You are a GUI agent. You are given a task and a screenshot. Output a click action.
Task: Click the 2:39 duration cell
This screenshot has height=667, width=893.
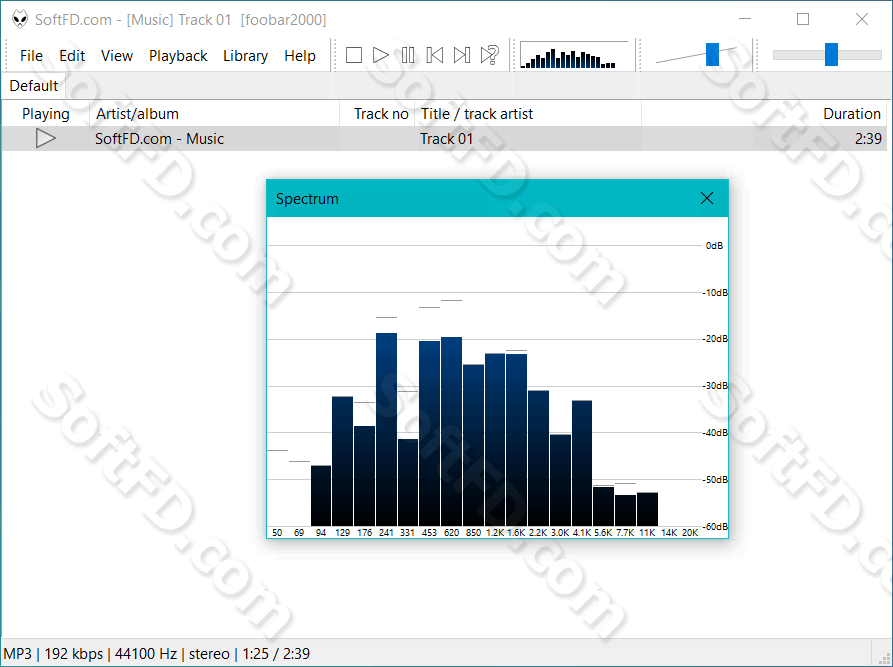868,138
